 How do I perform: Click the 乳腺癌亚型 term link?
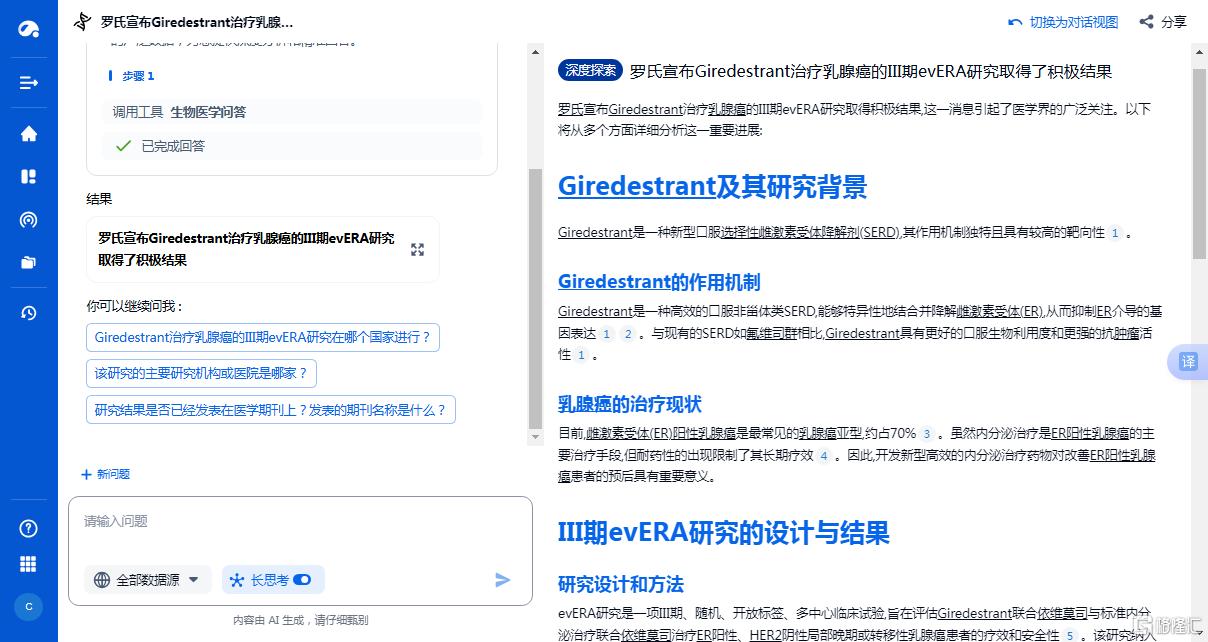pyautogui.click(x=830, y=434)
